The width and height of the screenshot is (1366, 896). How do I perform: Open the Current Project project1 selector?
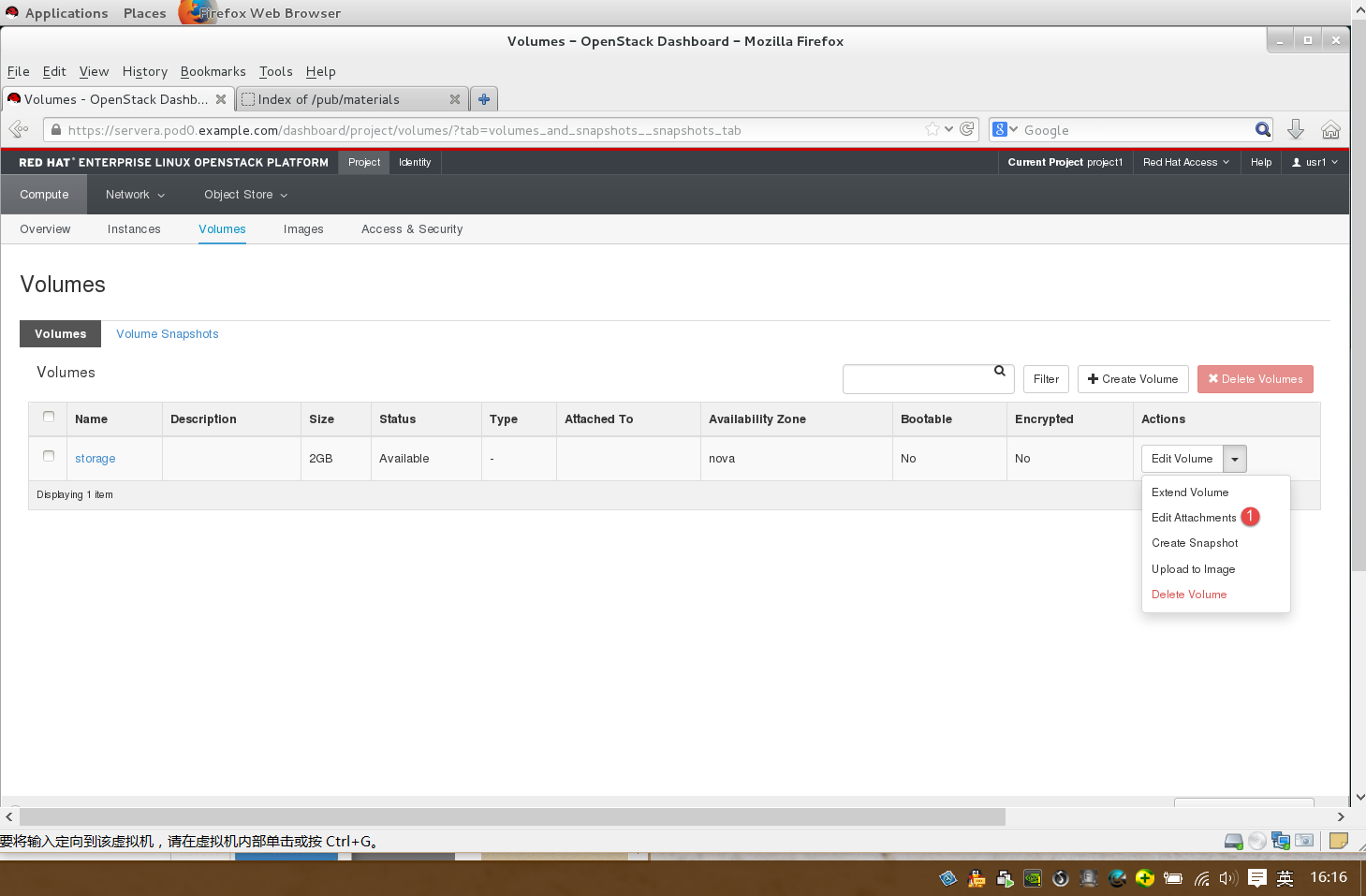coord(1065,162)
